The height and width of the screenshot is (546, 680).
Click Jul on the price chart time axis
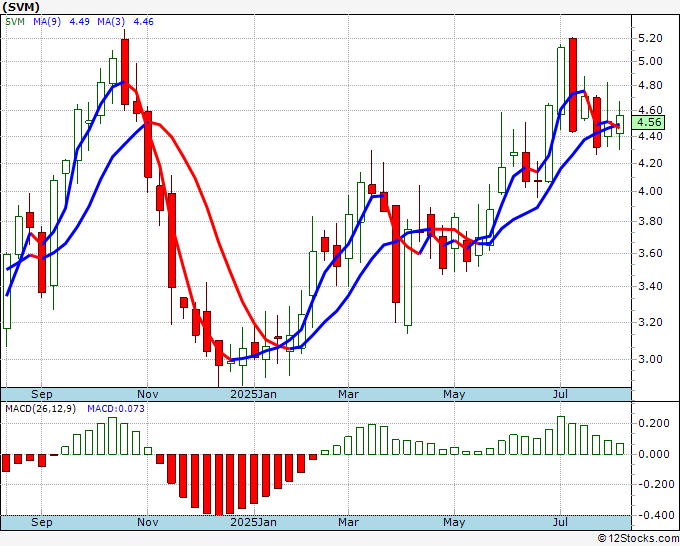(560, 395)
